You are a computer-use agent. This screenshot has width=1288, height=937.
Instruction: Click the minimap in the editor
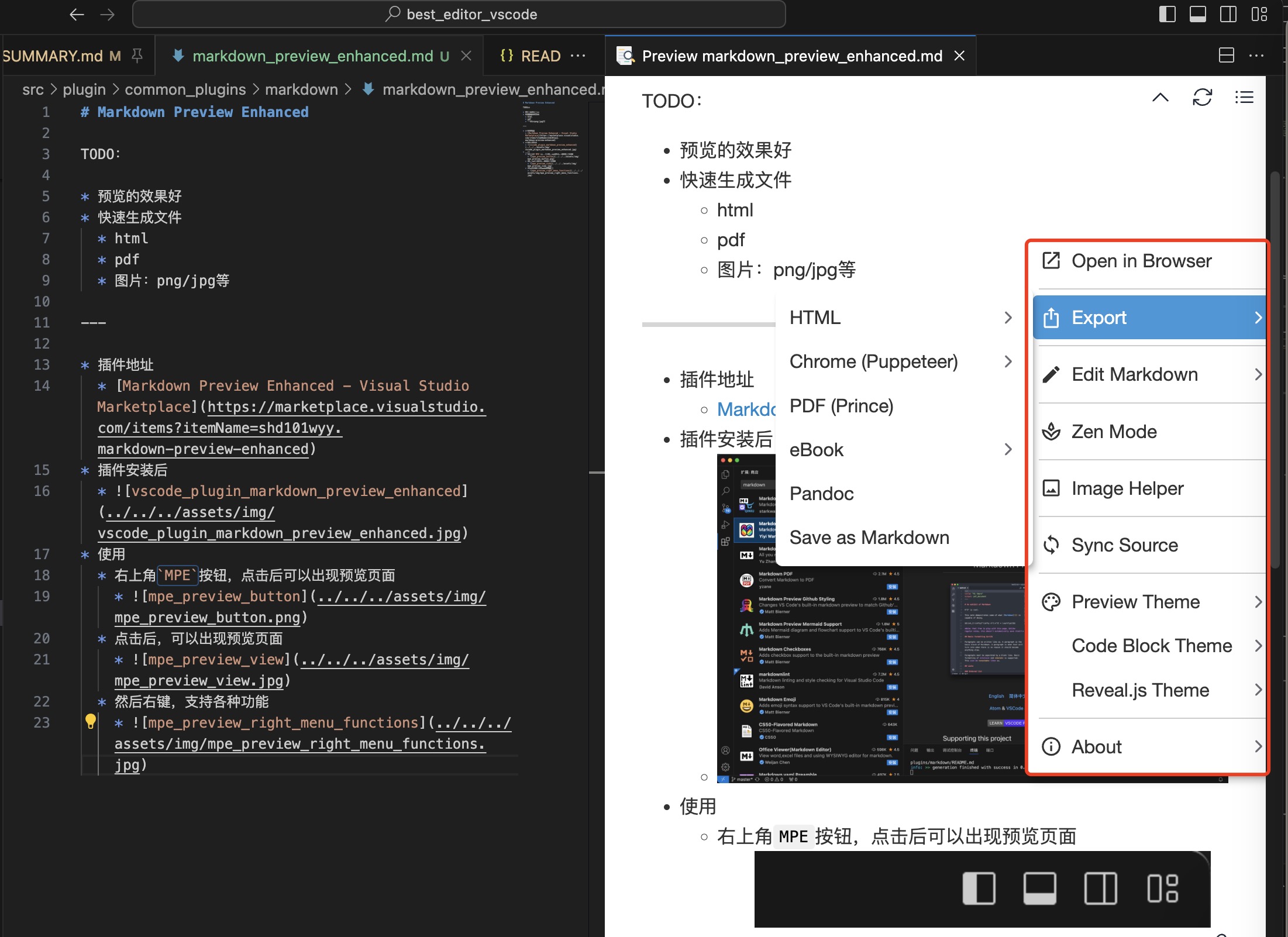[552, 139]
